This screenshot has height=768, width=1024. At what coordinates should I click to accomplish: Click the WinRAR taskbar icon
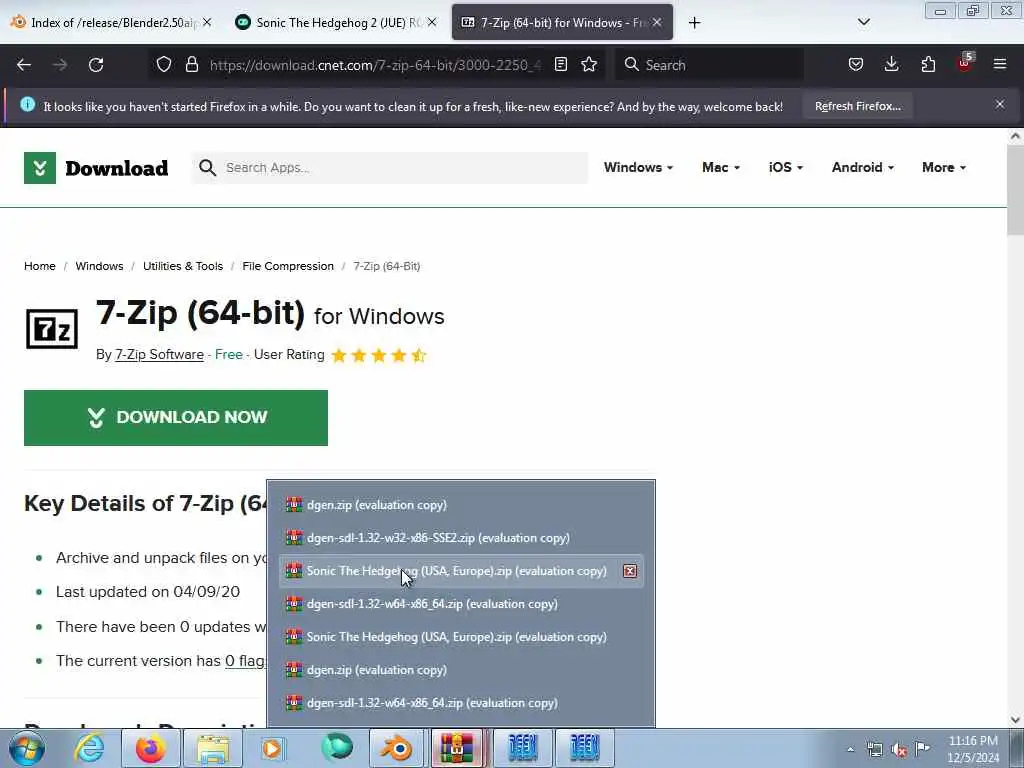(457, 748)
